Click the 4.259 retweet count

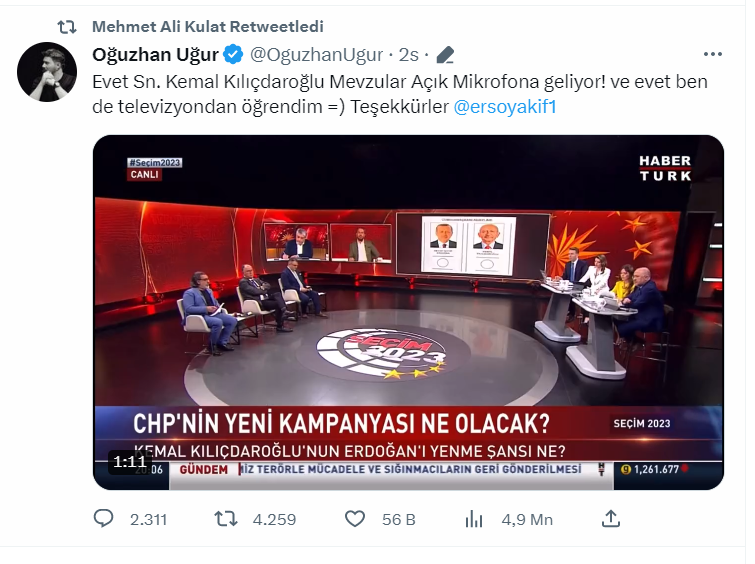274,520
